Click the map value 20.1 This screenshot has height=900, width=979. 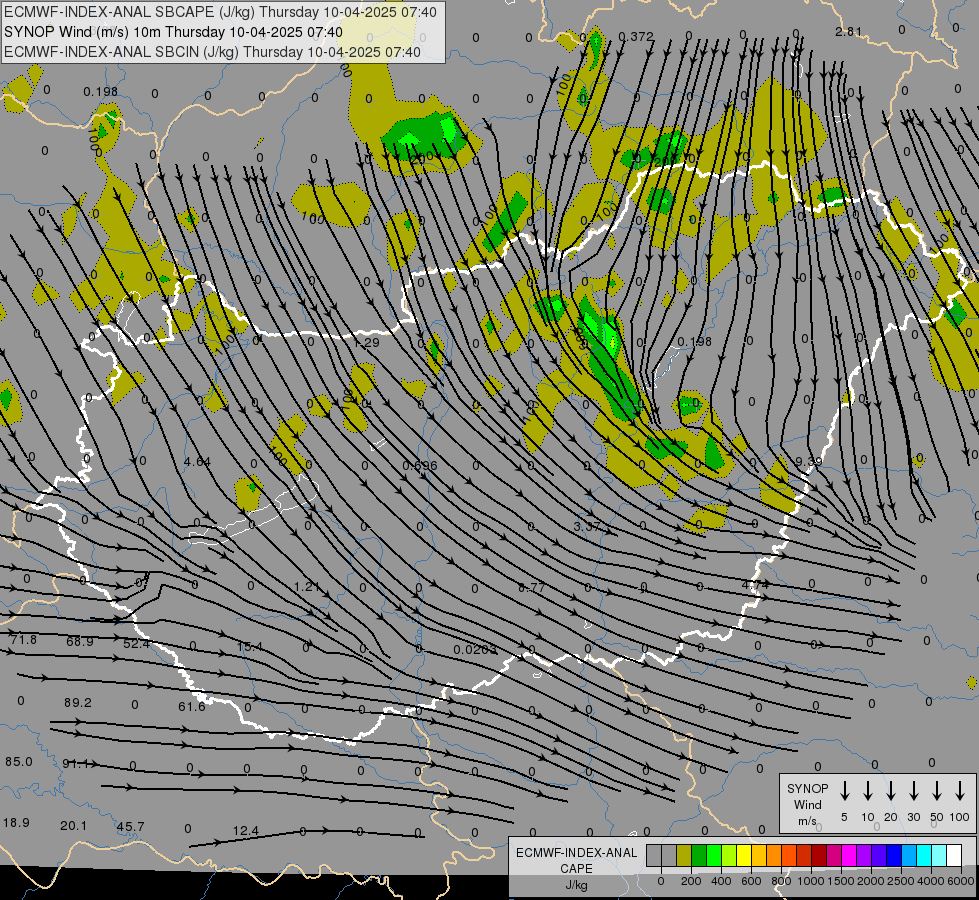point(74,825)
